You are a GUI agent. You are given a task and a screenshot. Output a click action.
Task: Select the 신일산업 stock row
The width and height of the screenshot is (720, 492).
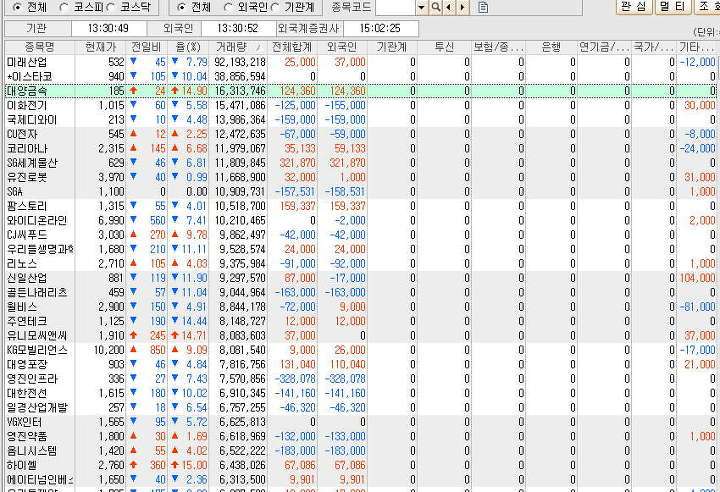[360, 278]
